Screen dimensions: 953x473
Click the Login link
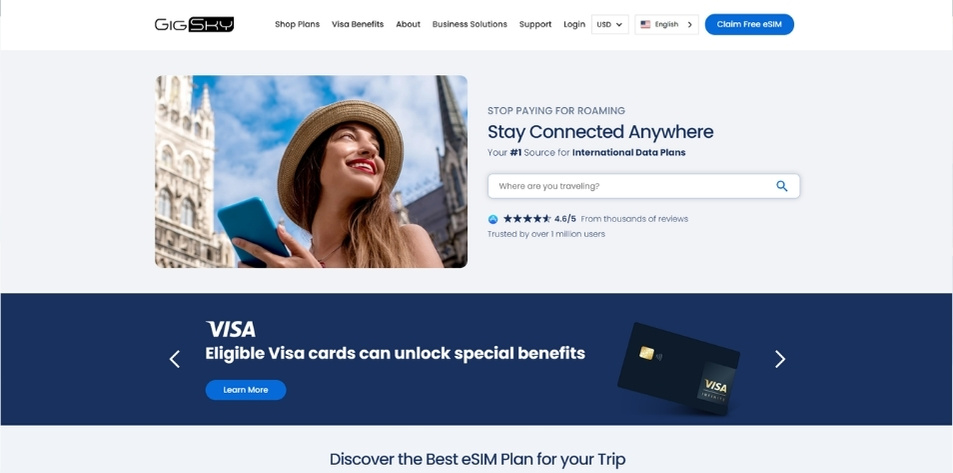coord(574,24)
